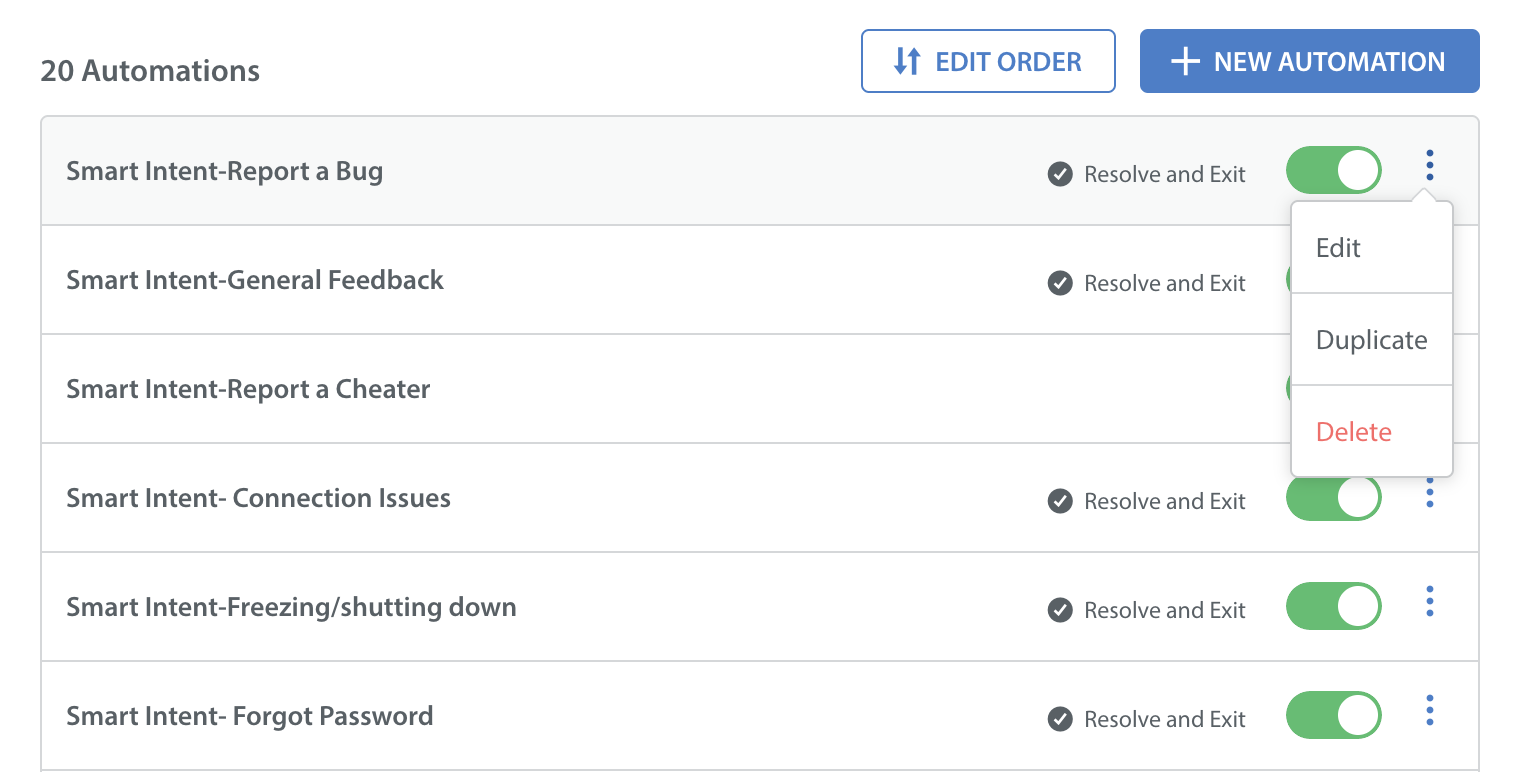This screenshot has height=772, width=1514.
Task: Choose Duplicate in the context menu
Action: click(x=1372, y=340)
